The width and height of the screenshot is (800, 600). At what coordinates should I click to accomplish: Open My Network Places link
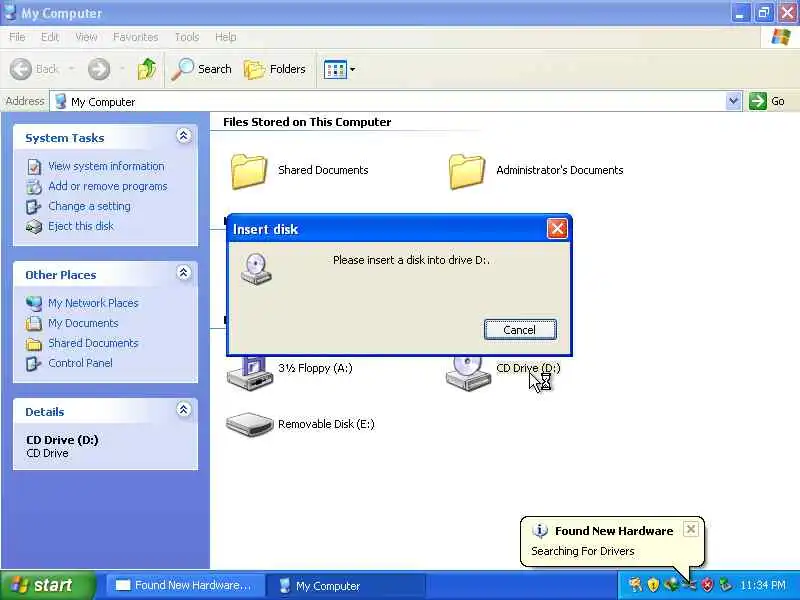93,303
